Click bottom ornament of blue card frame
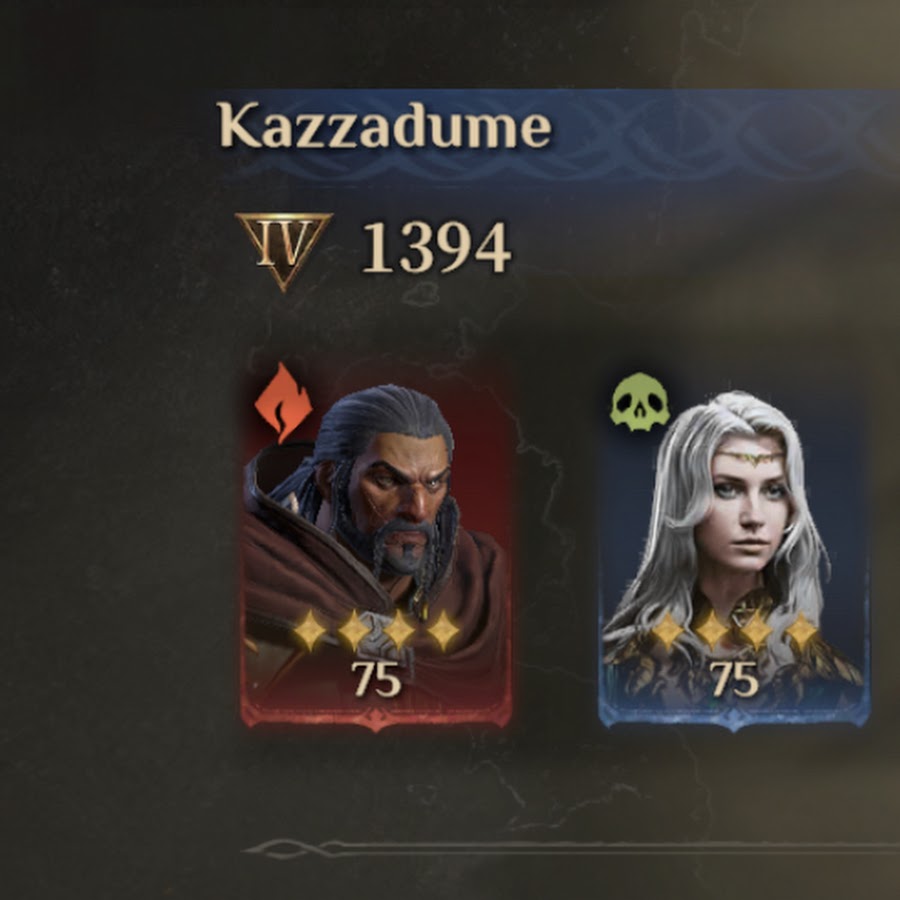Viewport: 900px width, 900px height. [734, 719]
